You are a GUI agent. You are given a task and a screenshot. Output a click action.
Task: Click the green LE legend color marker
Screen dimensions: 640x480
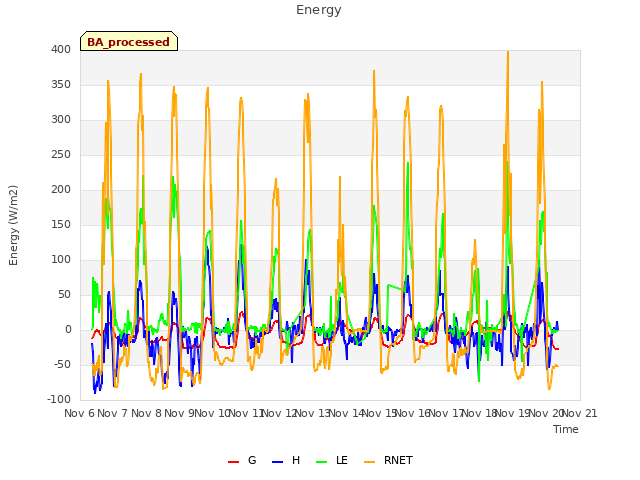(322, 462)
